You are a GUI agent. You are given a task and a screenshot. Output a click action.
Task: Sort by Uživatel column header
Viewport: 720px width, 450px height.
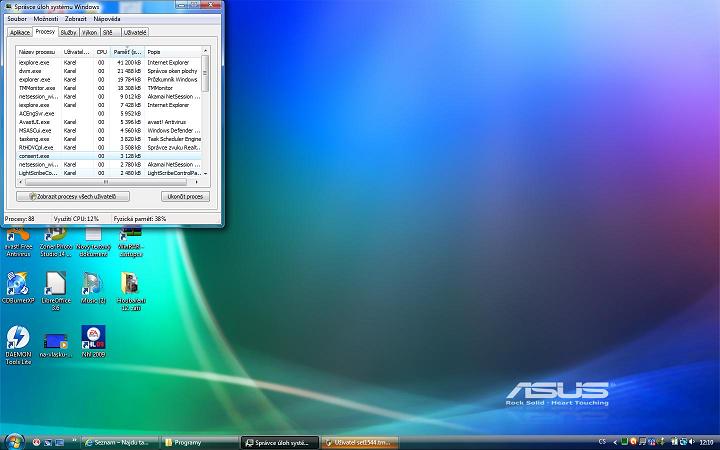(x=77, y=52)
